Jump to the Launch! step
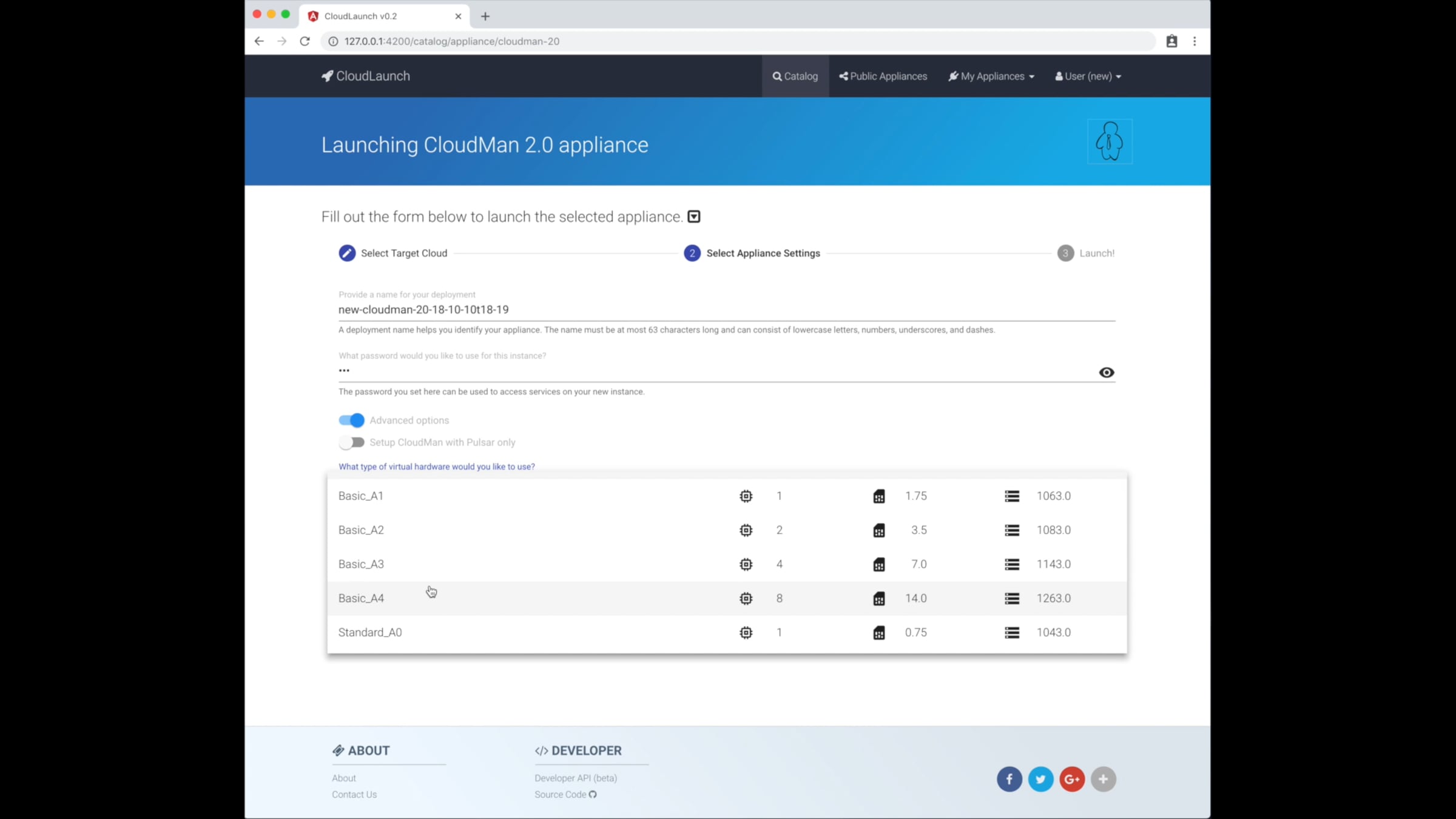This screenshot has width=1456, height=819. (1086, 253)
